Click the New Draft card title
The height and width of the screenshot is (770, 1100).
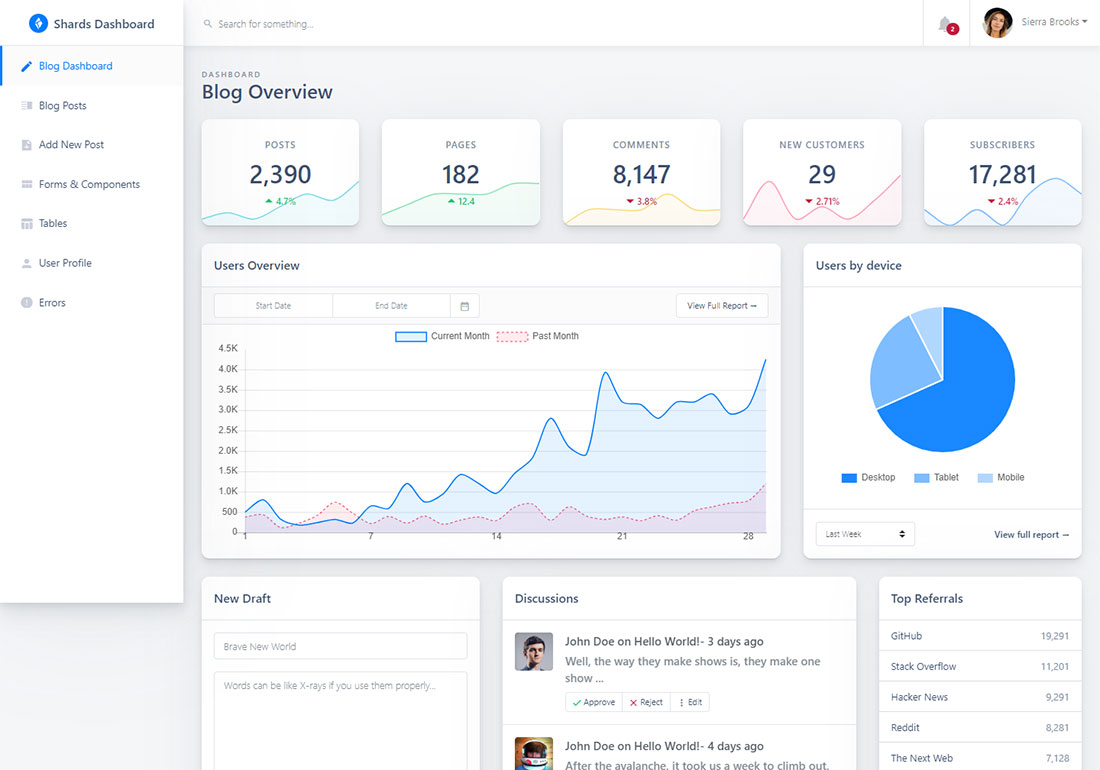[x=242, y=599]
